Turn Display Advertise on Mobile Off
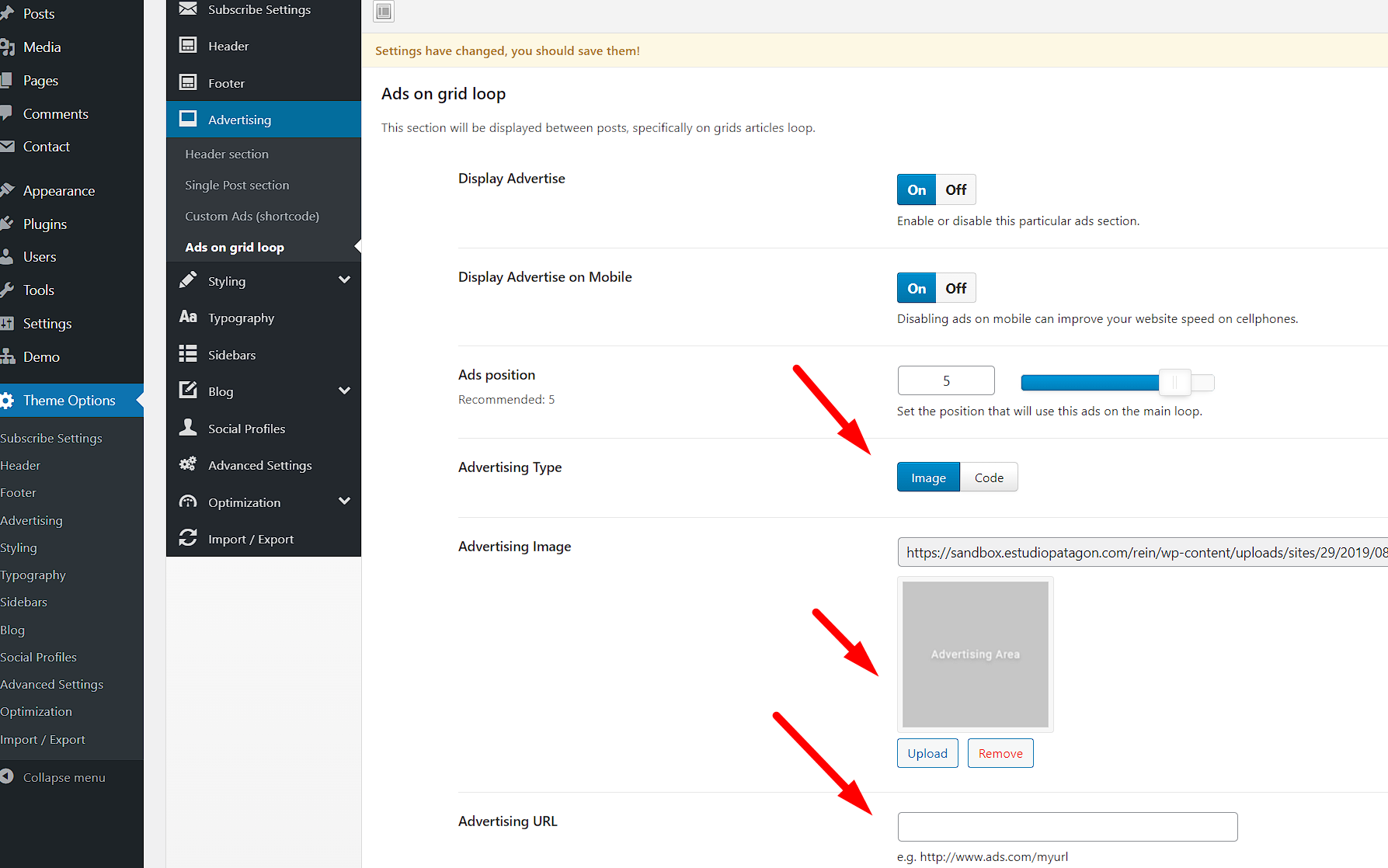 pos(956,288)
